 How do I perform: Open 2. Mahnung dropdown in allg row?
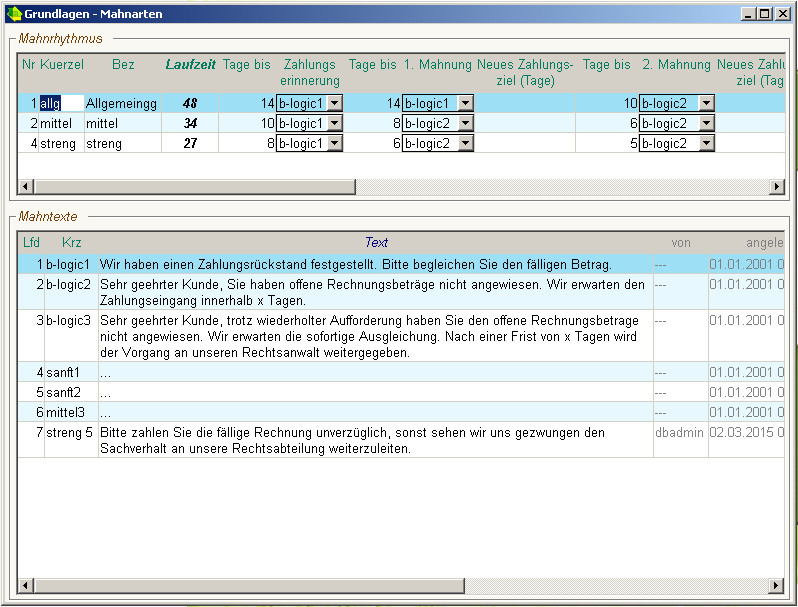coord(706,103)
